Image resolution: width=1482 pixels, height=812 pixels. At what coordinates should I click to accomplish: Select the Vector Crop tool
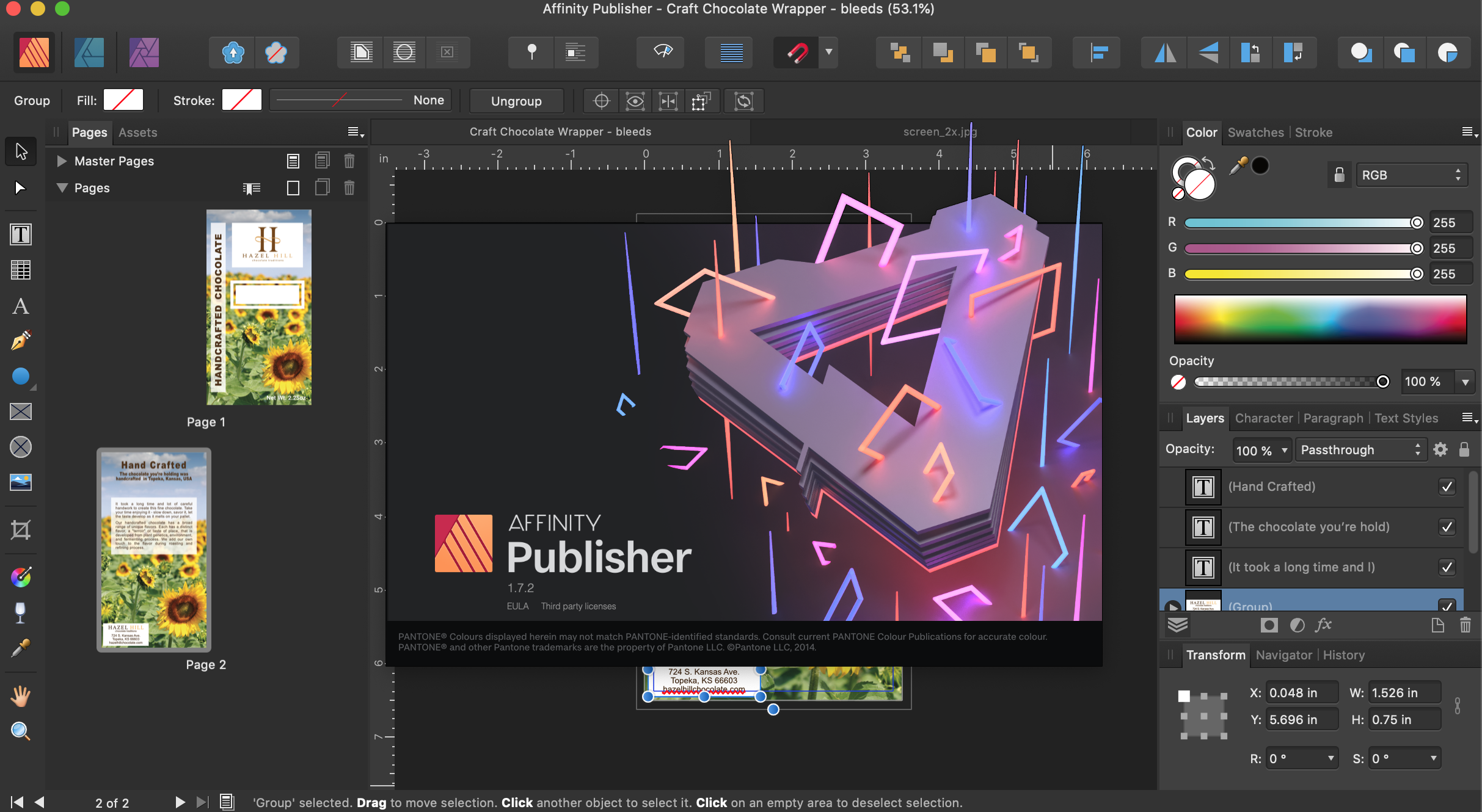(x=21, y=529)
